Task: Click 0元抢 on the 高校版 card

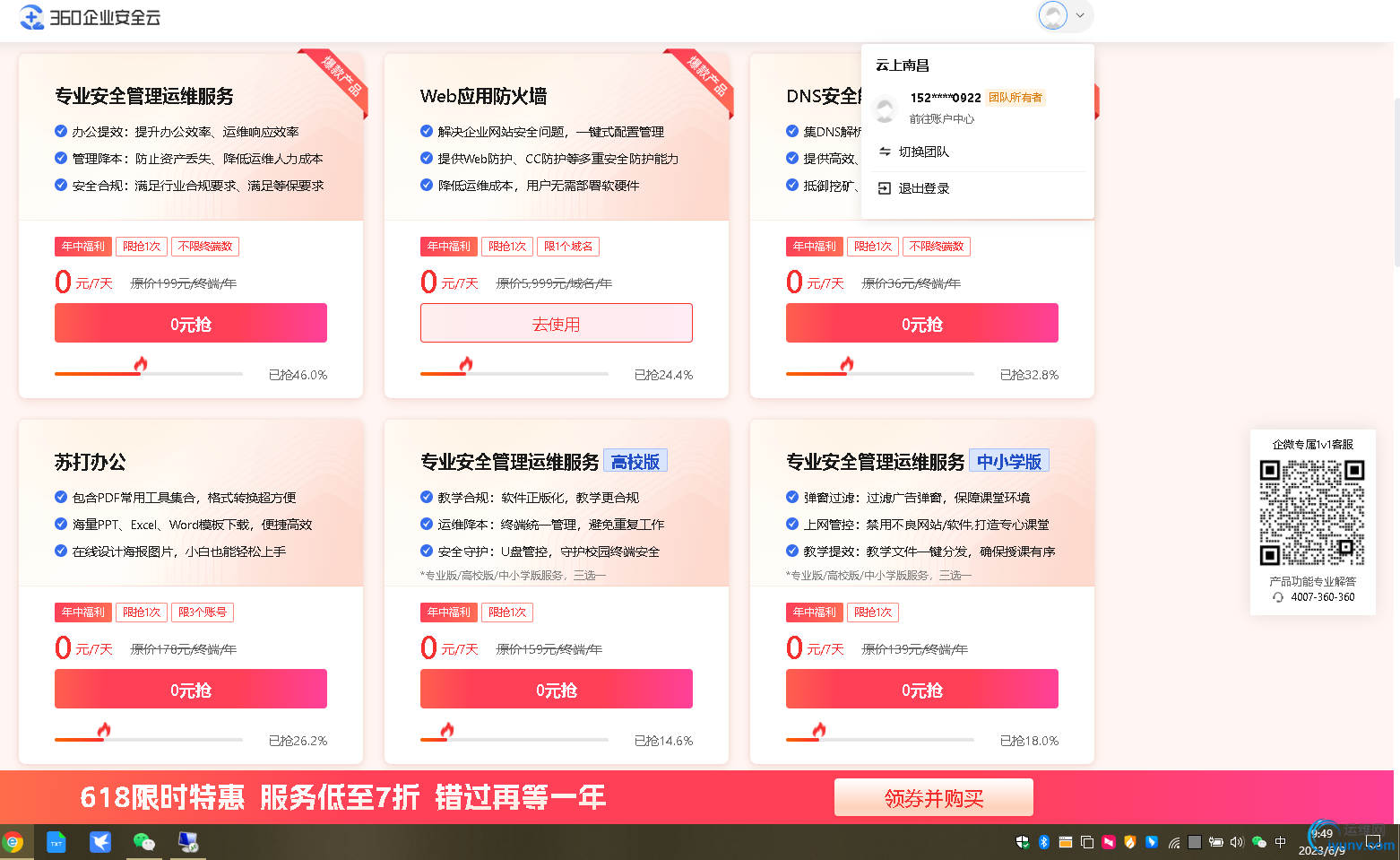Action: click(x=557, y=689)
